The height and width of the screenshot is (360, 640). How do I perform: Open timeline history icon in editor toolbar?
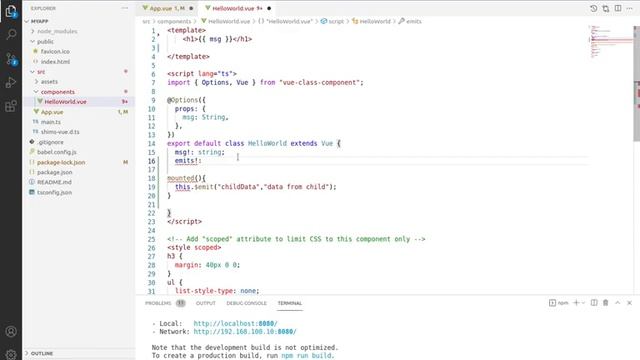tap(593, 8)
